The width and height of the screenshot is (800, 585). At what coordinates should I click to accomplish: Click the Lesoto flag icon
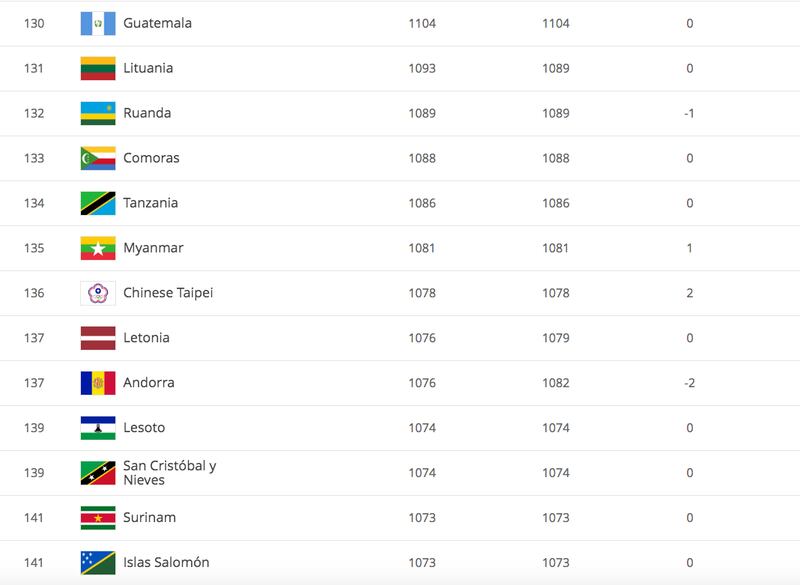pos(98,427)
